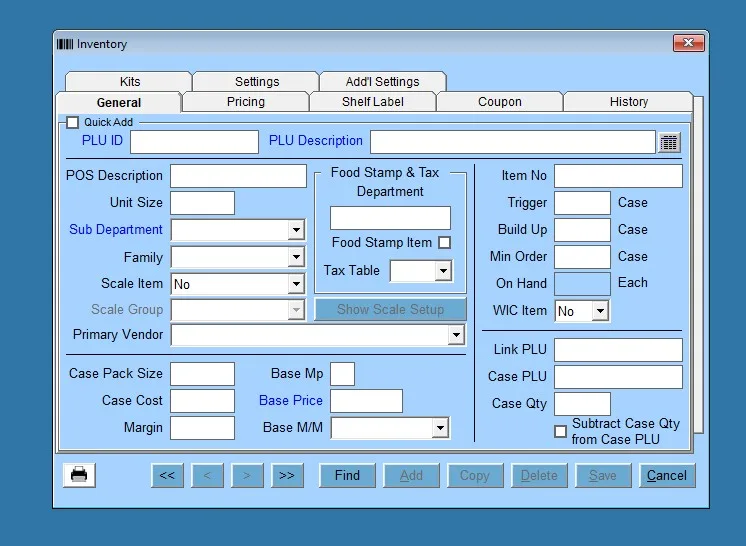Focus the POS Description text box
Viewport: 746px width, 546px height.
[238, 176]
